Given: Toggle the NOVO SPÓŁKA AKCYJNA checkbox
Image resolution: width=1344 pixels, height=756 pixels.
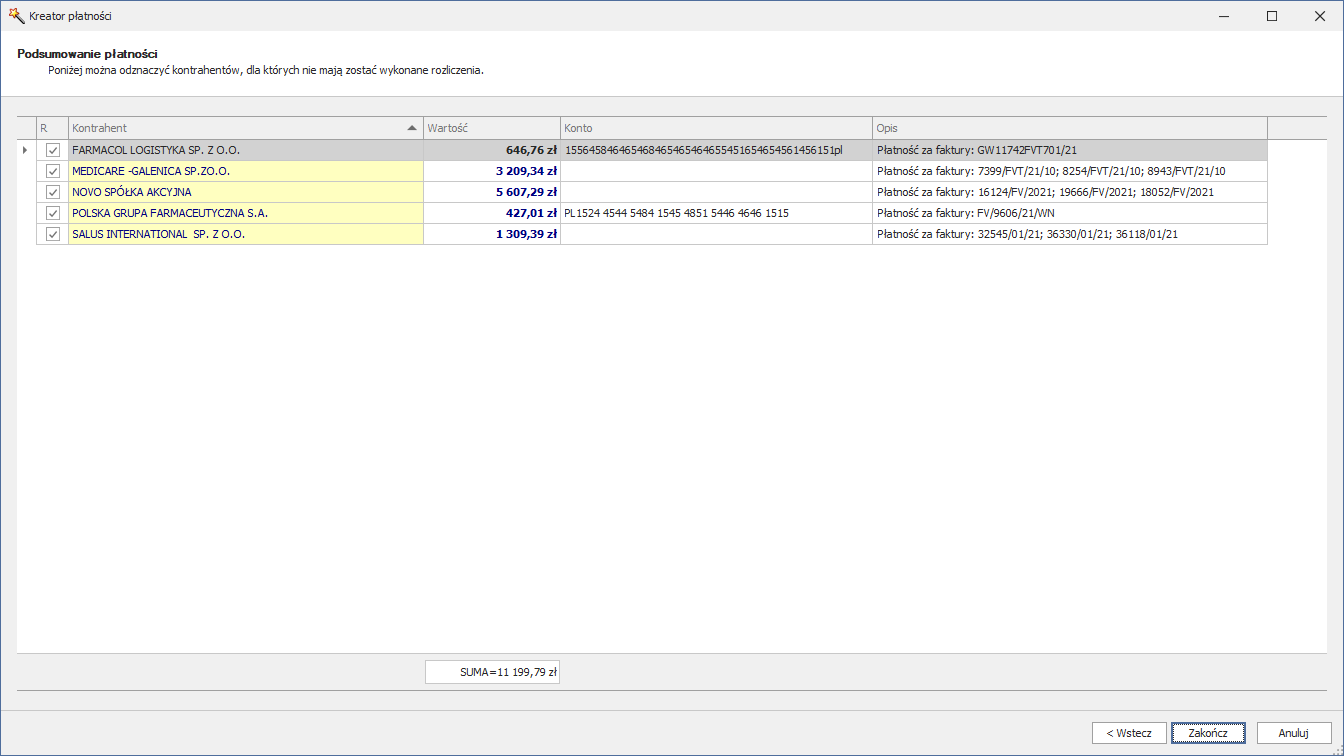Looking at the screenshot, I should [53, 192].
